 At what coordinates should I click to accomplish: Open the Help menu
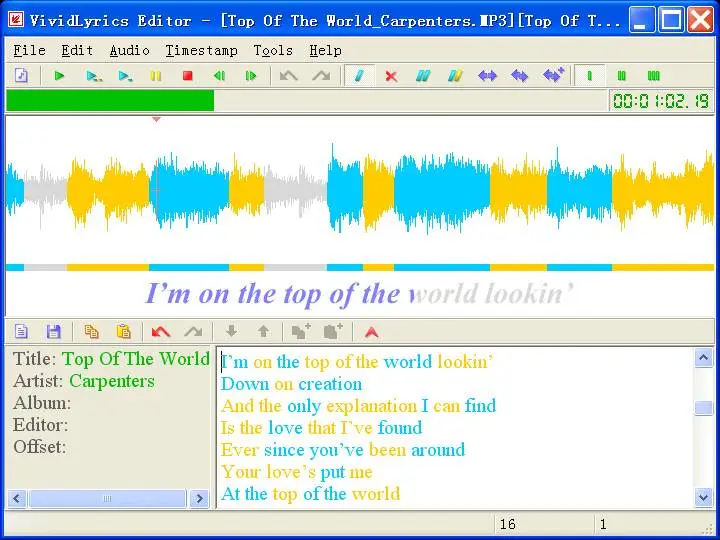325,51
